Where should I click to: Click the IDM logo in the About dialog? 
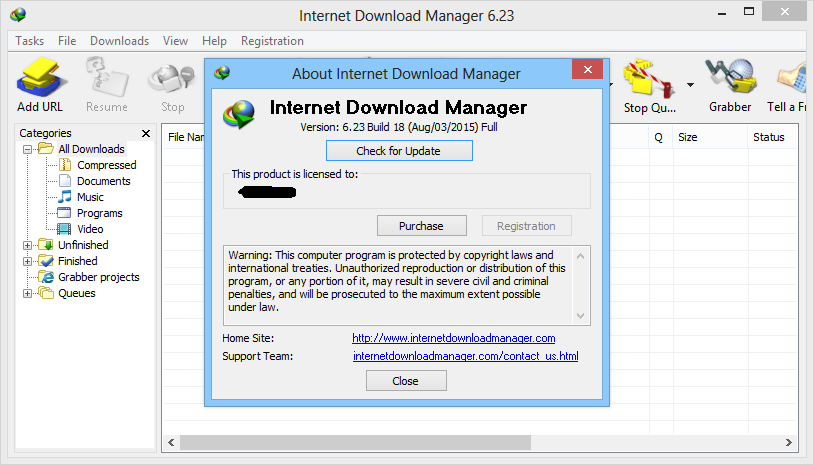pyautogui.click(x=239, y=114)
